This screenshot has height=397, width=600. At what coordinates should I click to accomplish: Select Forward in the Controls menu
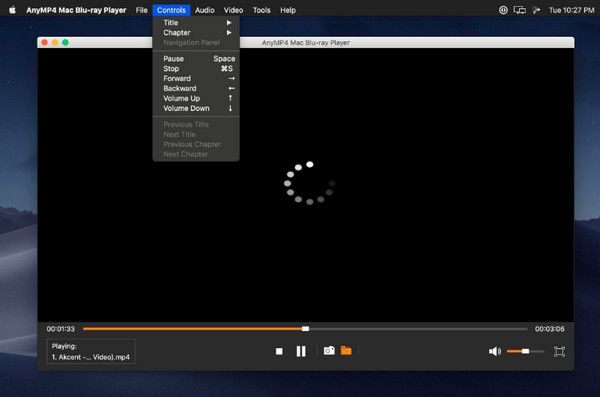point(196,78)
